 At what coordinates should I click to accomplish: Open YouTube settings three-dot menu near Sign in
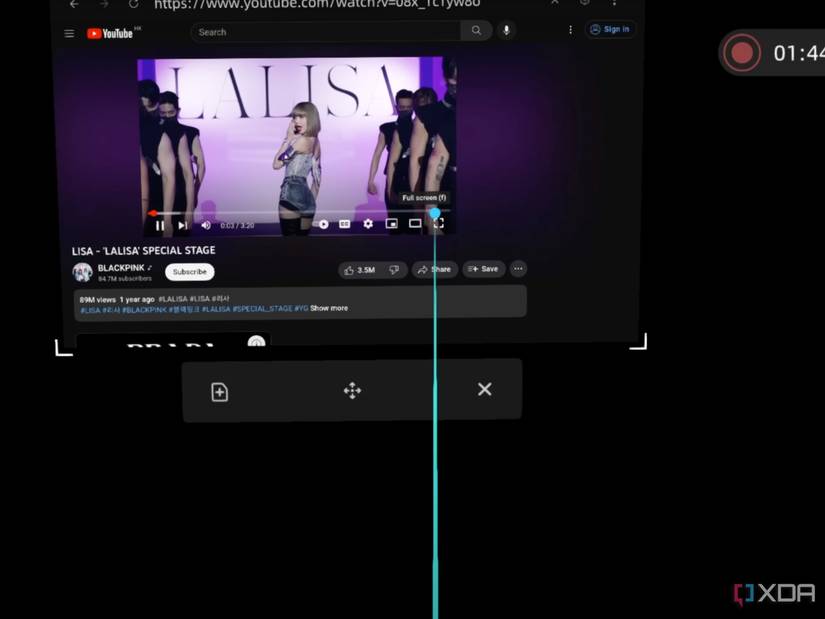[x=570, y=30]
